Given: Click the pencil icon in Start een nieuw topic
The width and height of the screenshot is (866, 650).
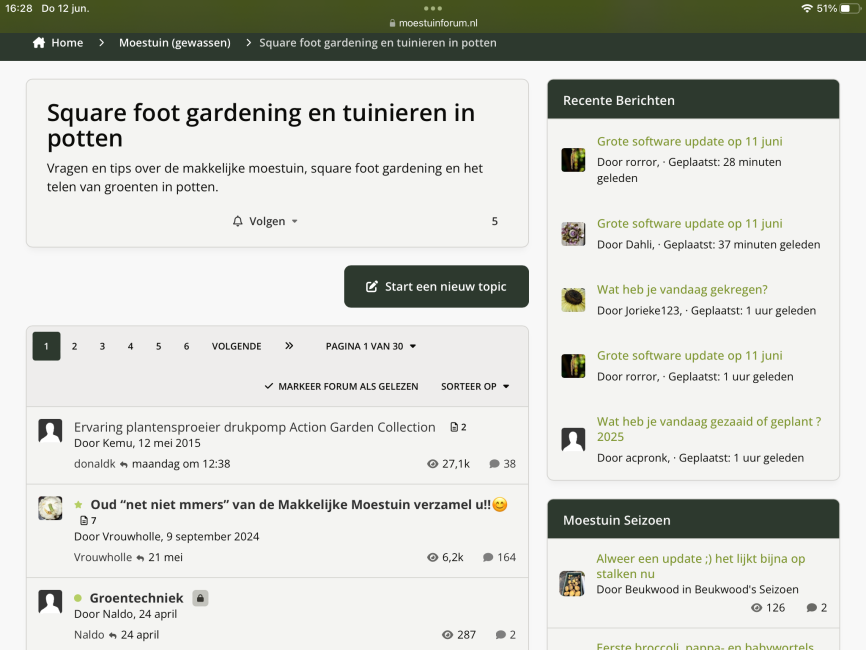Looking at the screenshot, I should click(372, 287).
